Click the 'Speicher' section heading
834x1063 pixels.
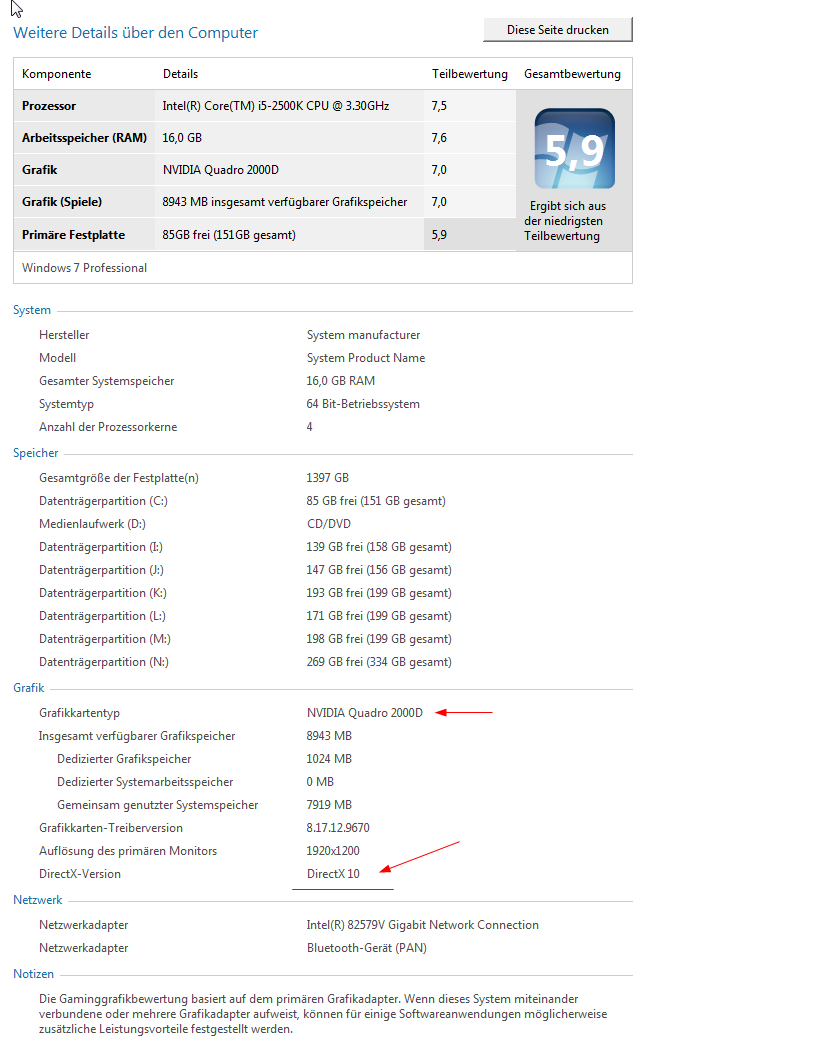tap(35, 453)
